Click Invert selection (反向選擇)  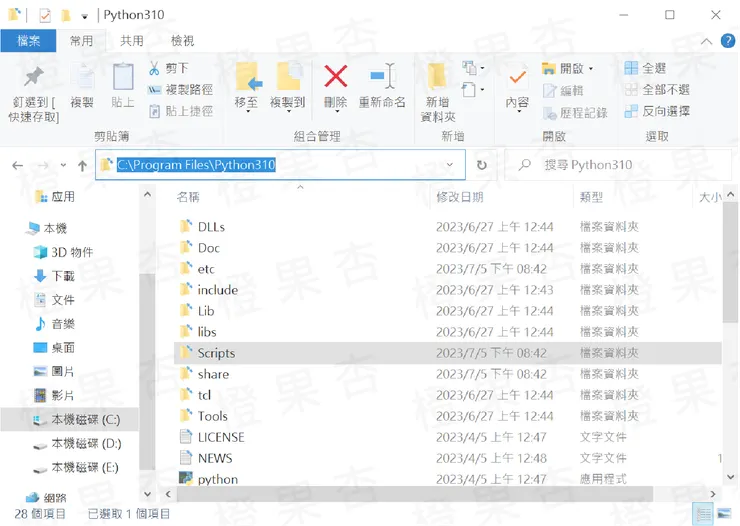click(656, 111)
